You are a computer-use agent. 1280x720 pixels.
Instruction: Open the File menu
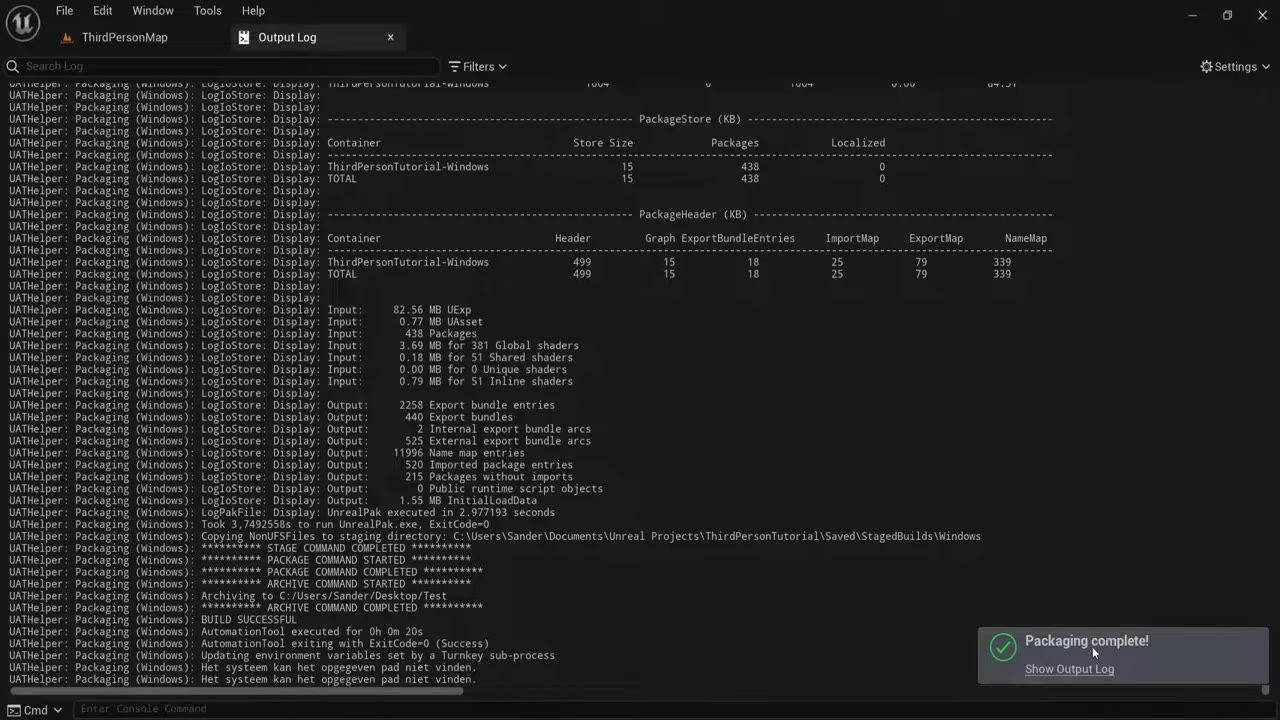pos(64,10)
